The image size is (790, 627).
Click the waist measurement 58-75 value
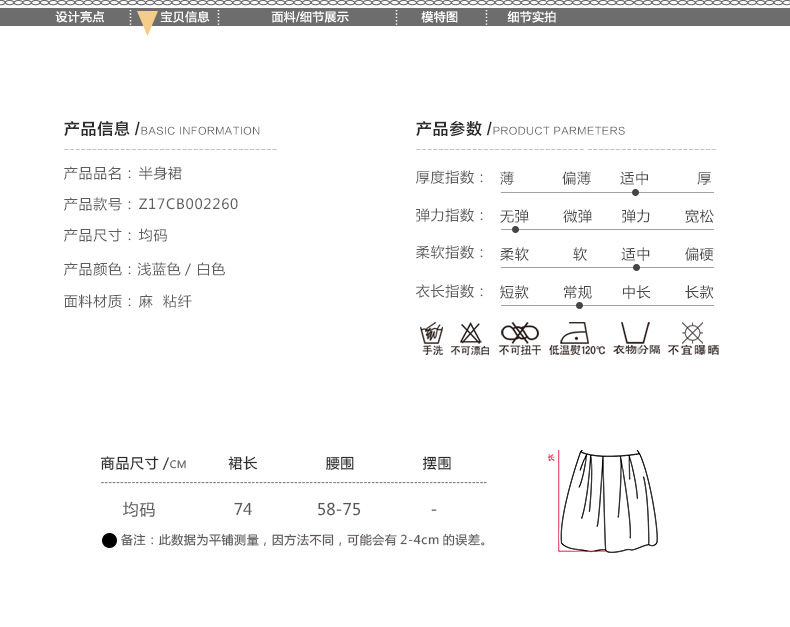coord(339,509)
